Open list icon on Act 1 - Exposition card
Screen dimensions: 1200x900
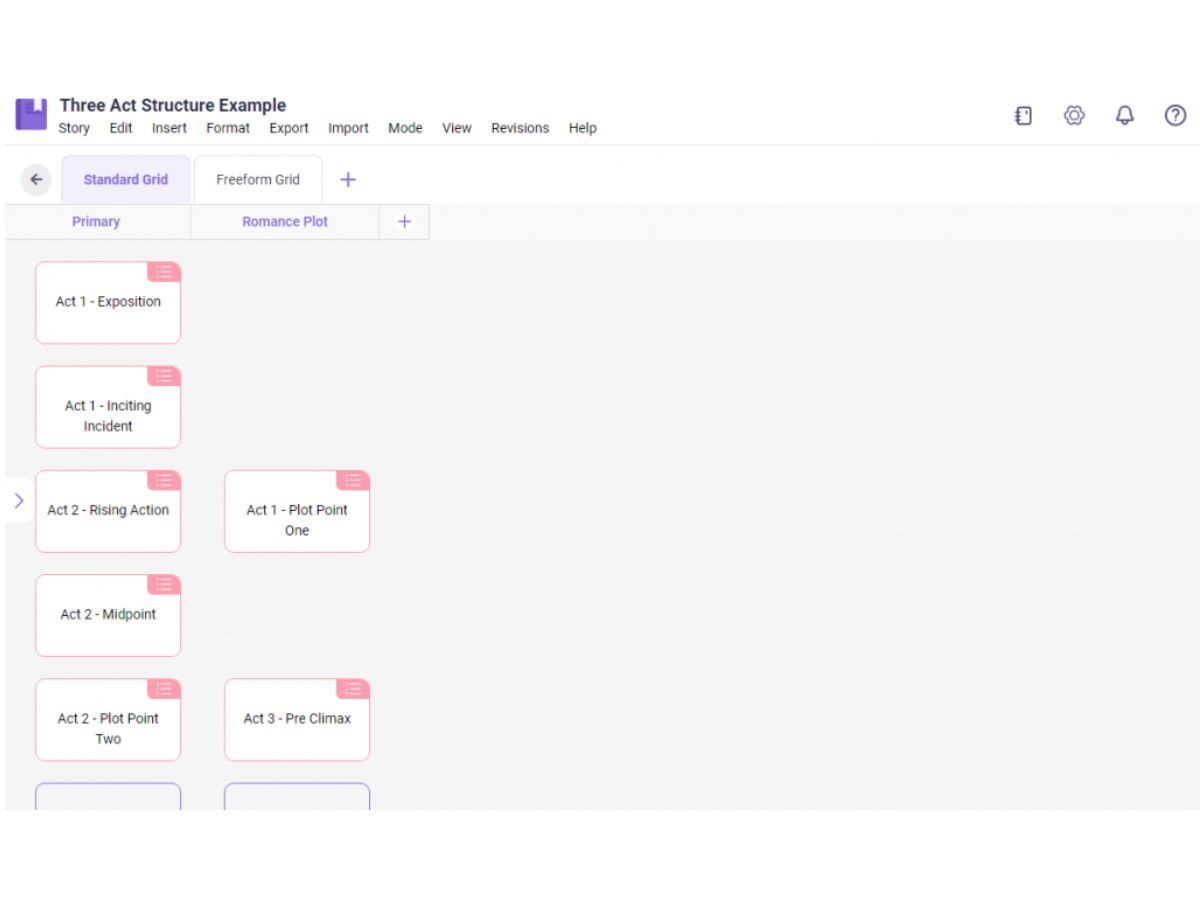tap(164, 272)
